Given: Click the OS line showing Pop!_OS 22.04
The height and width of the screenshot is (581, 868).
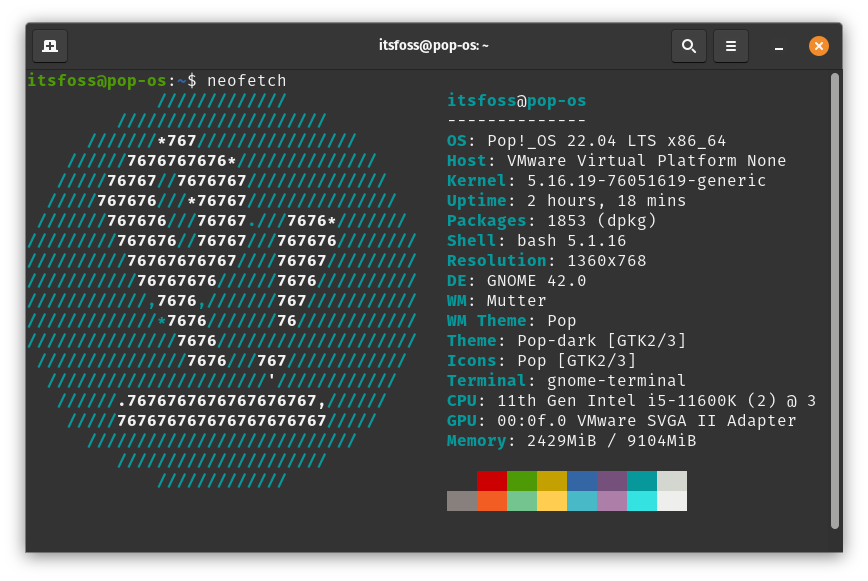Looking at the screenshot, I should pyautogui.click(x=586, y=141).
